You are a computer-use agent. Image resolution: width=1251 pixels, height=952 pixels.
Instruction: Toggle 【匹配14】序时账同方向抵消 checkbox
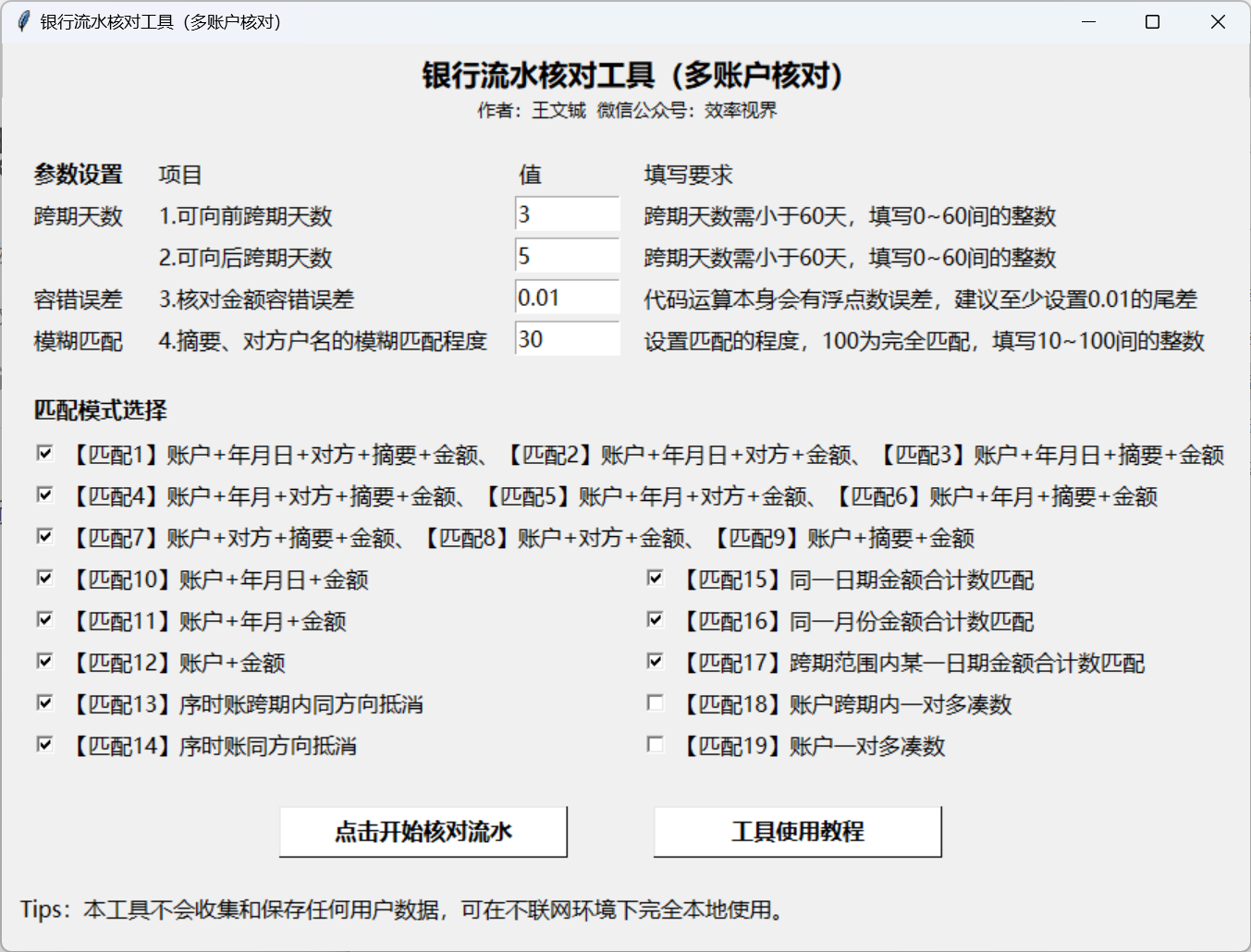[x=44, y=744]
